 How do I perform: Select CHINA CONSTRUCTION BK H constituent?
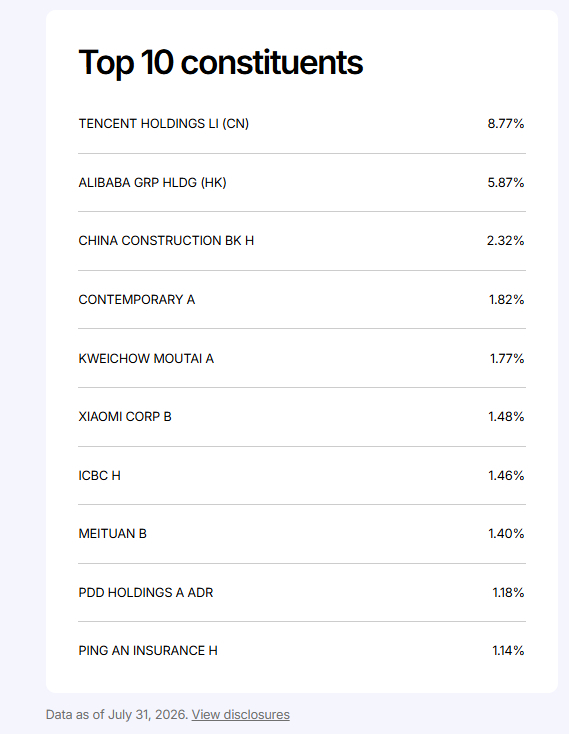coord(166,241)
